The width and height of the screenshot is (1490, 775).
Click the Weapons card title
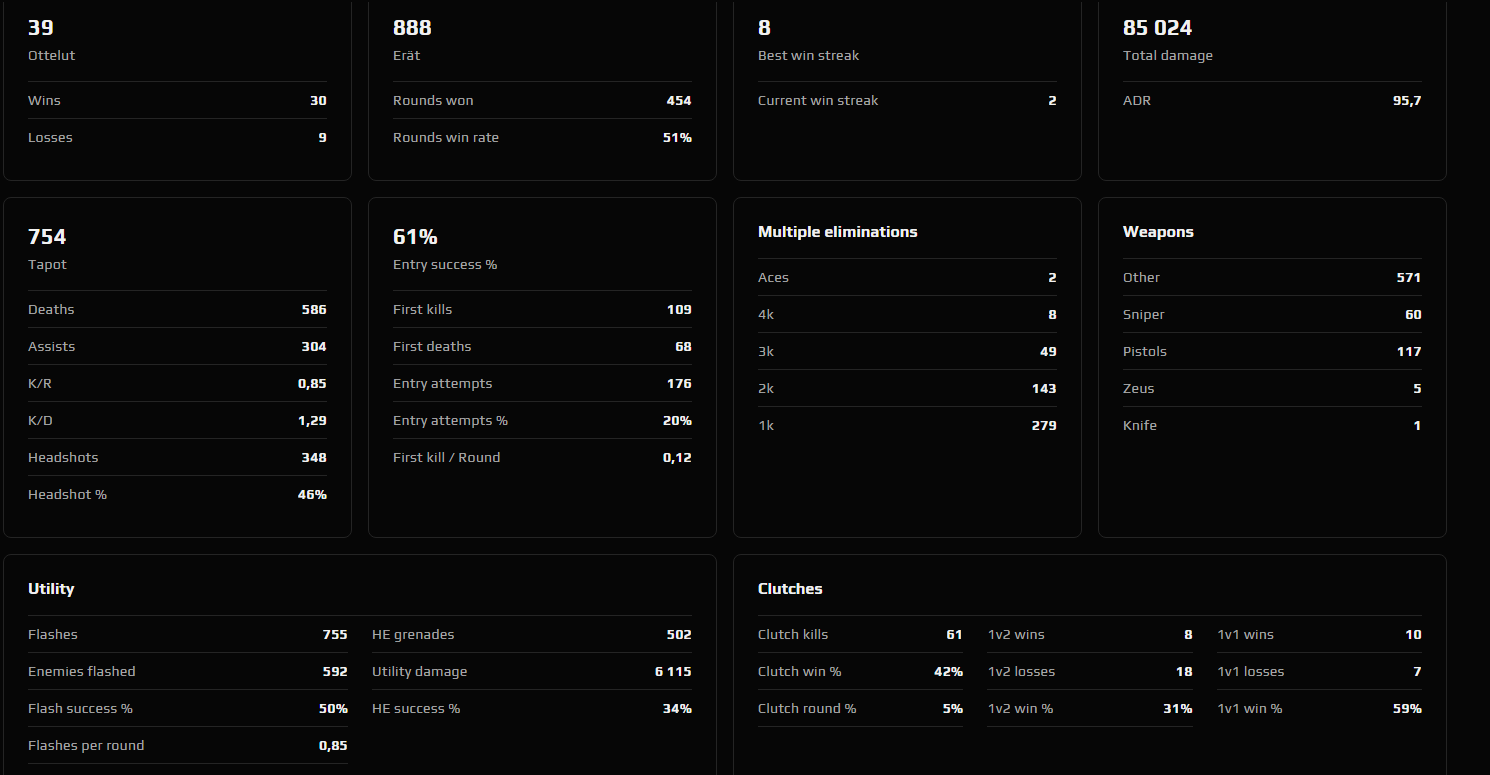[1158, 232]
